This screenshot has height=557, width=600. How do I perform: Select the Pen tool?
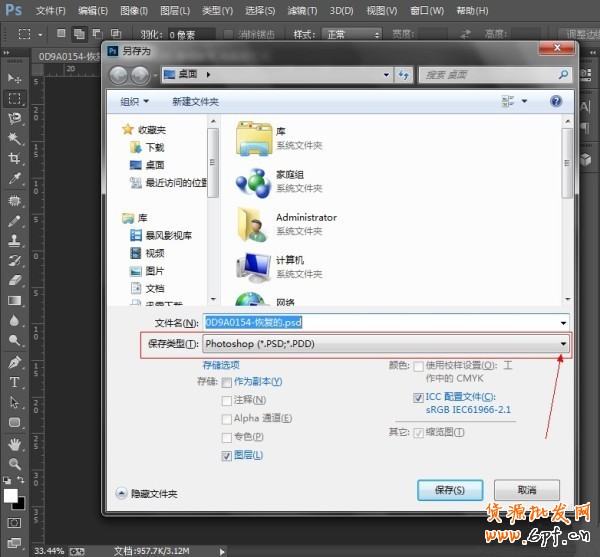(x=15, y=362)
